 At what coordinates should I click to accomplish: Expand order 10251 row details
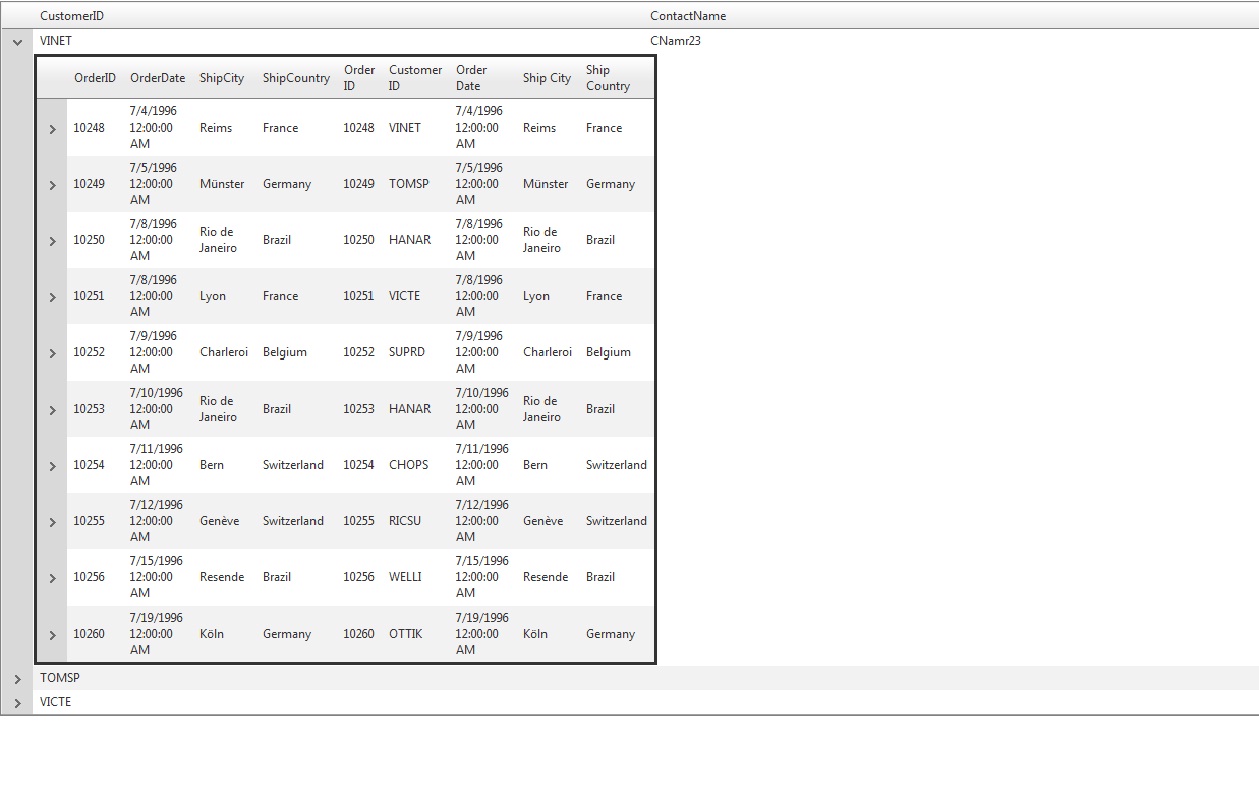tap(52, 296)
